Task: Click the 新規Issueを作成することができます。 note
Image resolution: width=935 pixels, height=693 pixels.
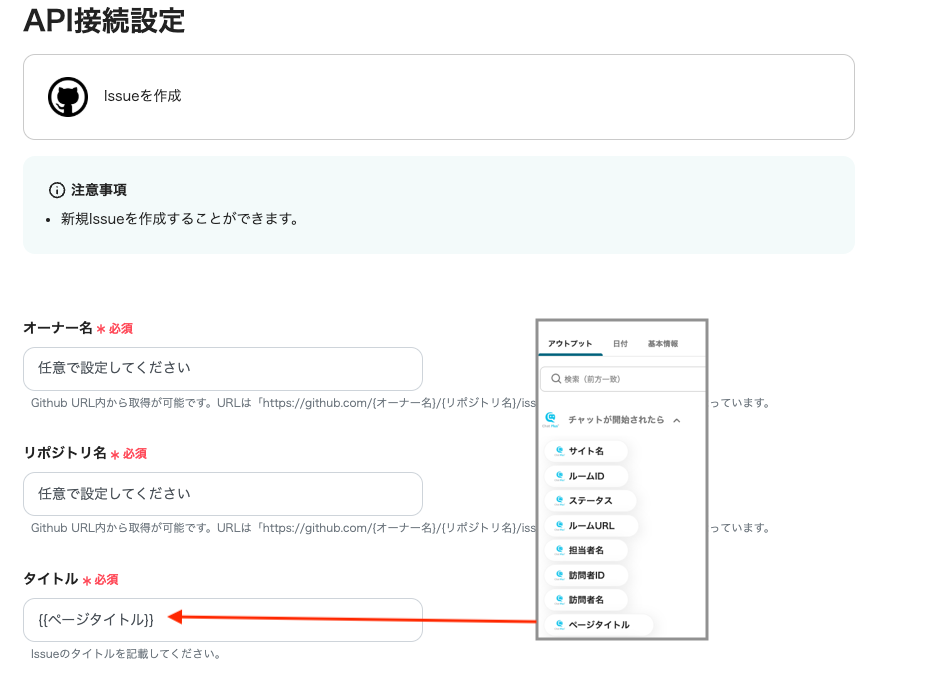Action: [x=179, y=219]
